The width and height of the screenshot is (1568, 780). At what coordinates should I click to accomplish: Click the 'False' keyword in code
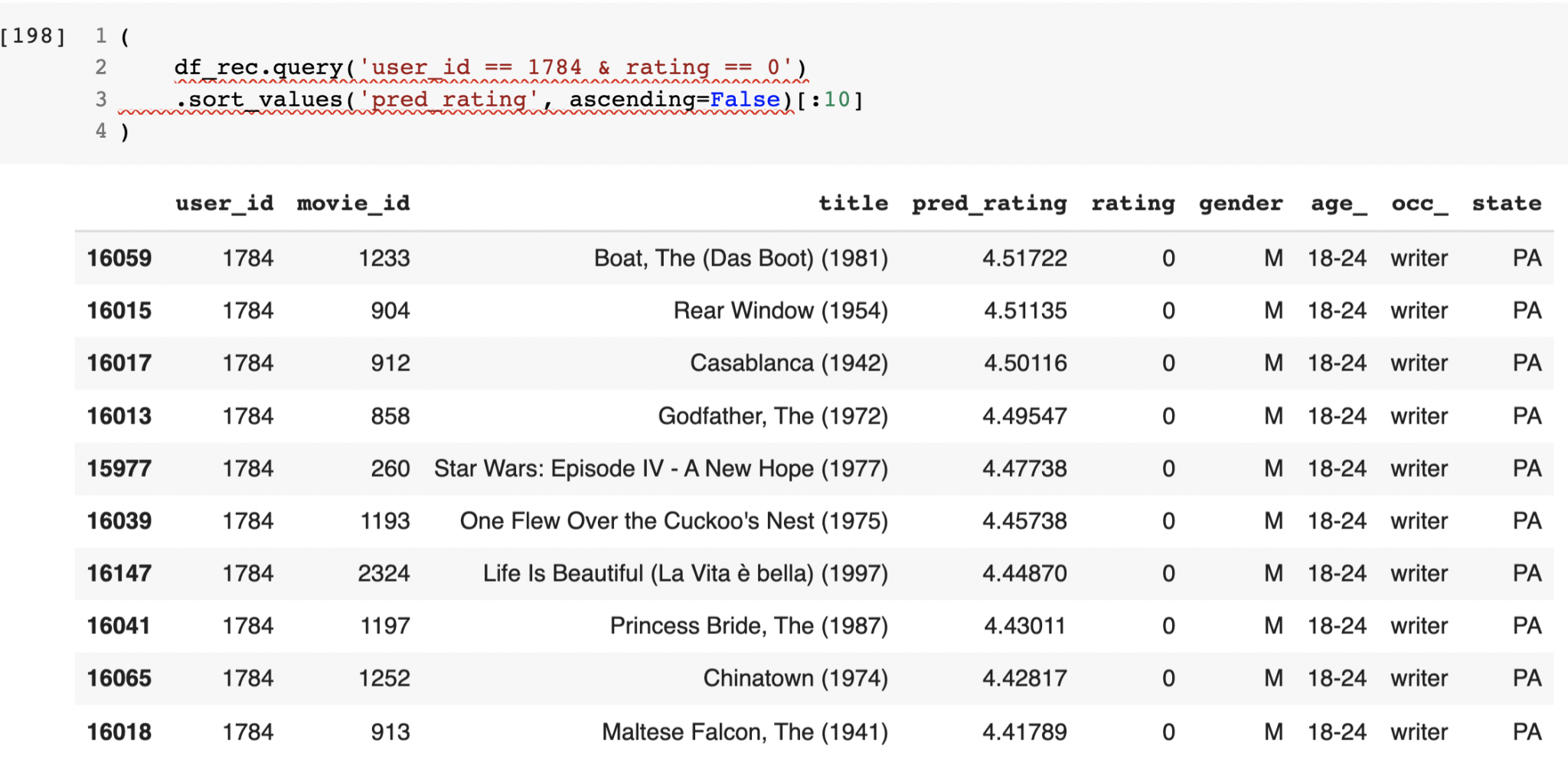(x=744, y=100)
